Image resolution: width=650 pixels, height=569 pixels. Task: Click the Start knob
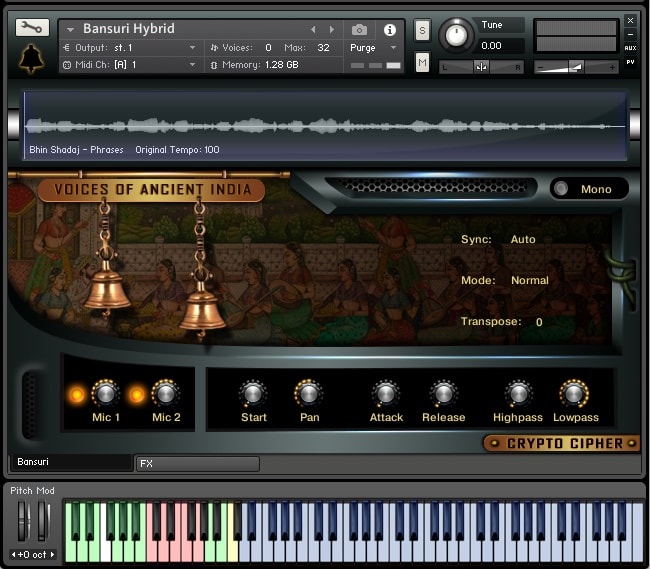tap(253, 393)
